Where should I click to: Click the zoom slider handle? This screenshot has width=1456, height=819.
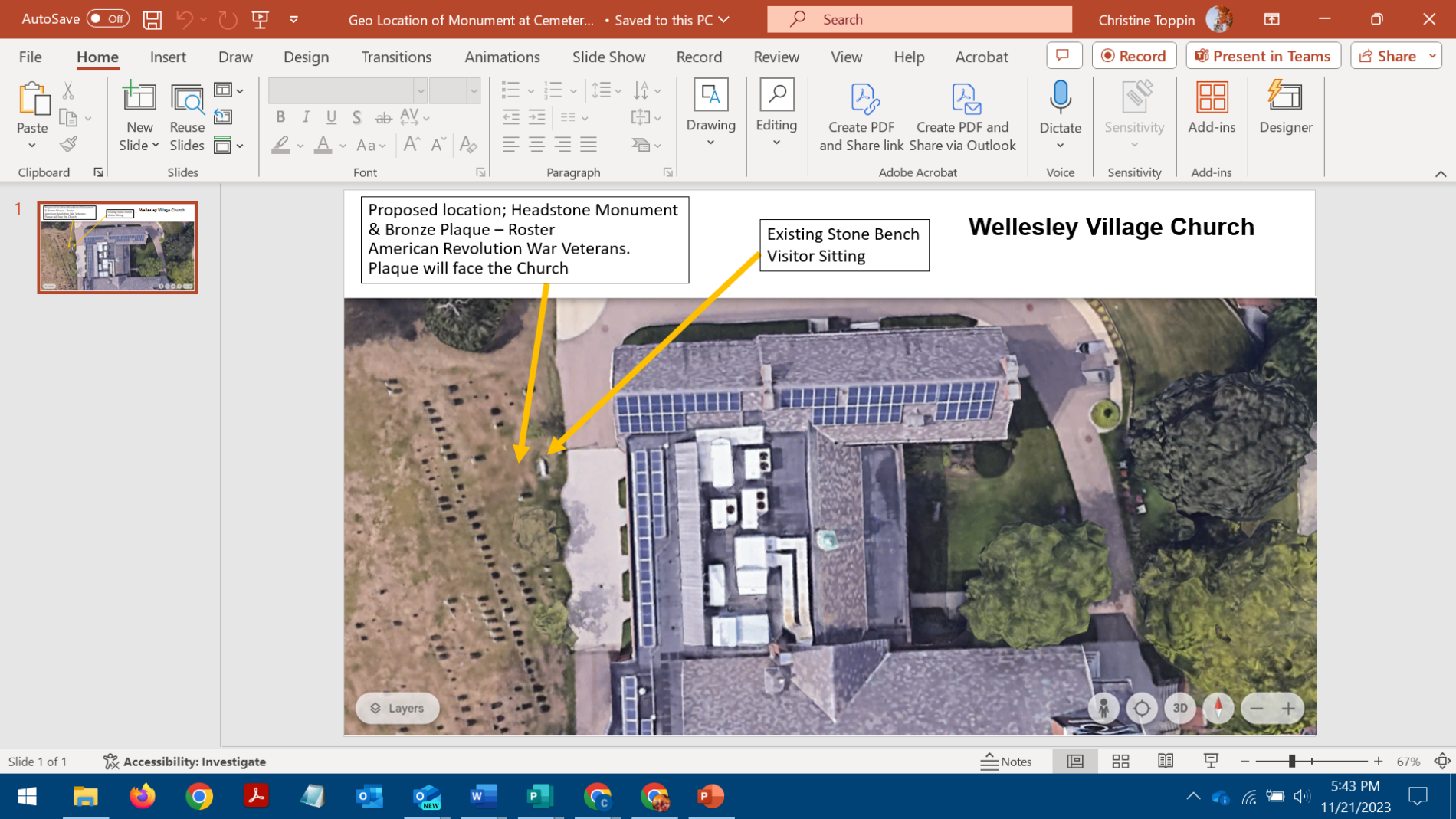click(1292, 761)
